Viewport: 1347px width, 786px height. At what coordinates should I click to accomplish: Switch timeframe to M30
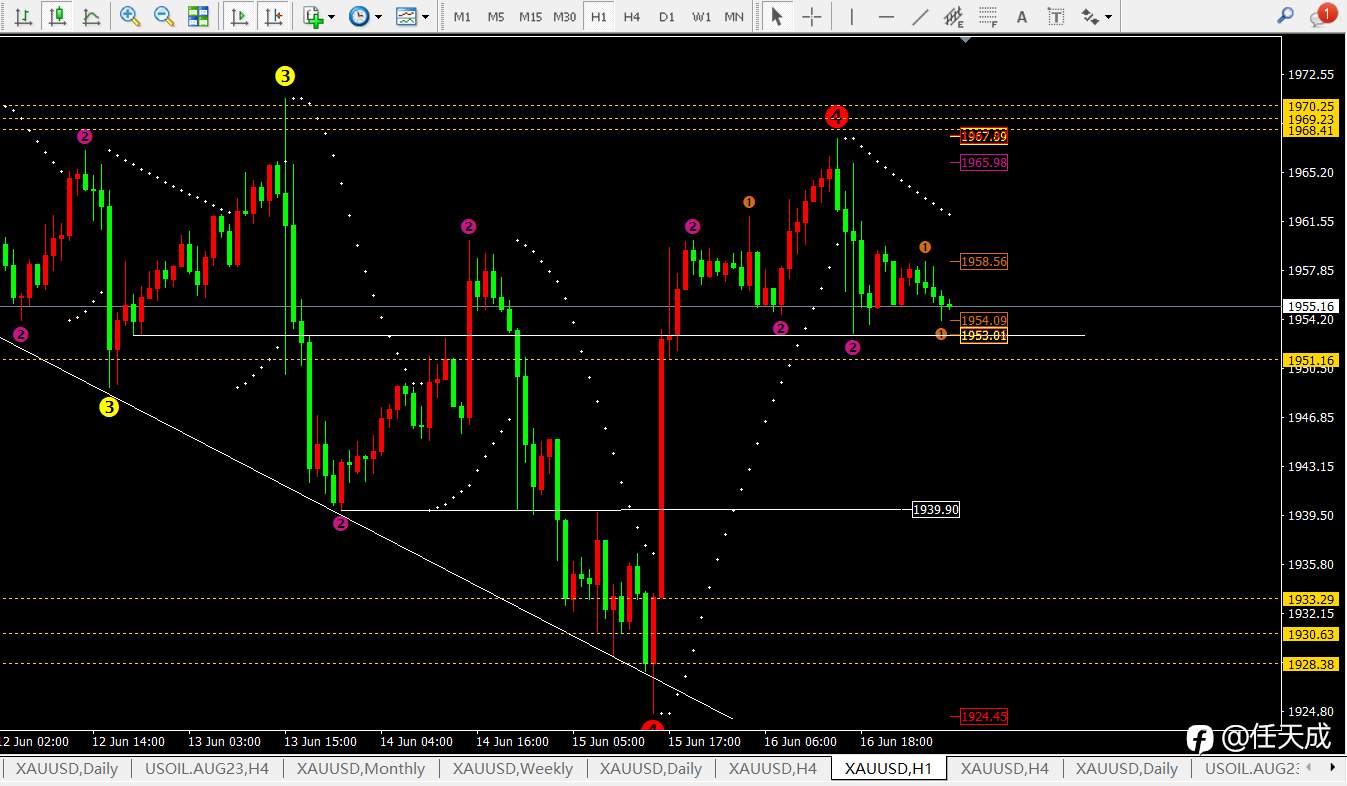click(x=565, y=17)
